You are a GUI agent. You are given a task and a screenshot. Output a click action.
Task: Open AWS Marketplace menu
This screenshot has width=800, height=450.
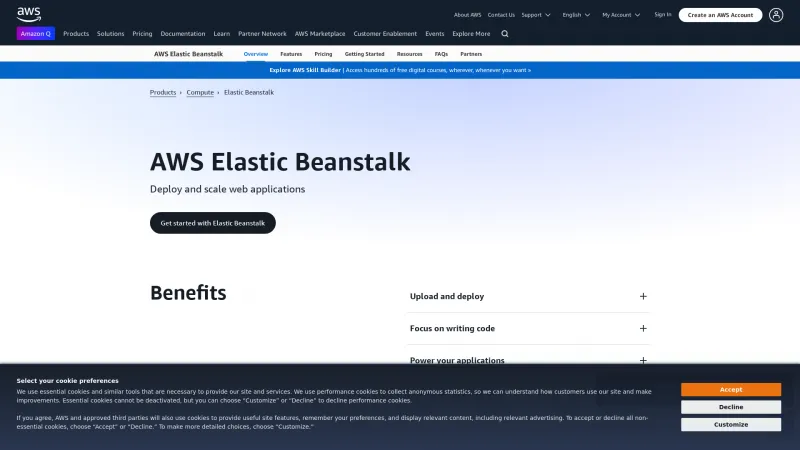[320, 34]
